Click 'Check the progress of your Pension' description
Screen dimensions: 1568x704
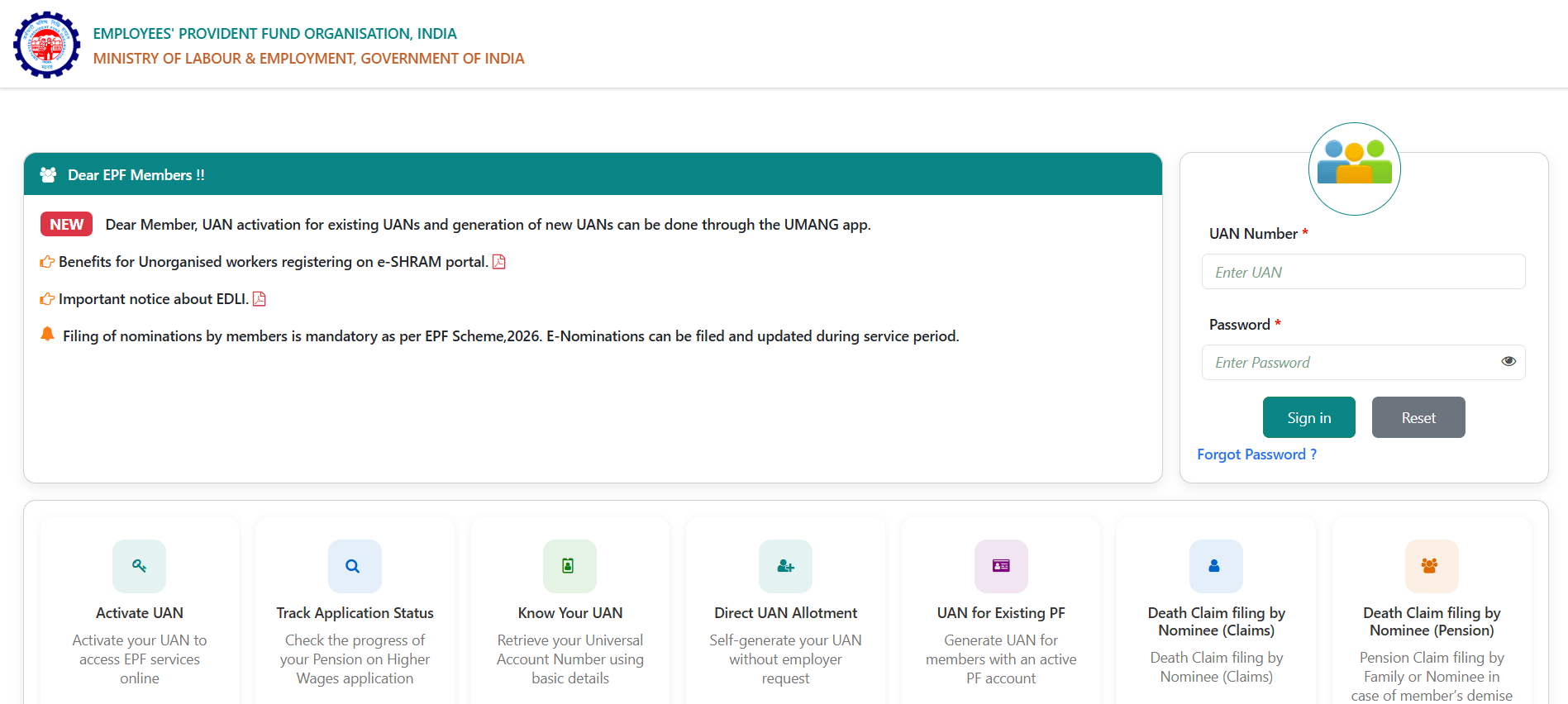click(x=355, y=659)
